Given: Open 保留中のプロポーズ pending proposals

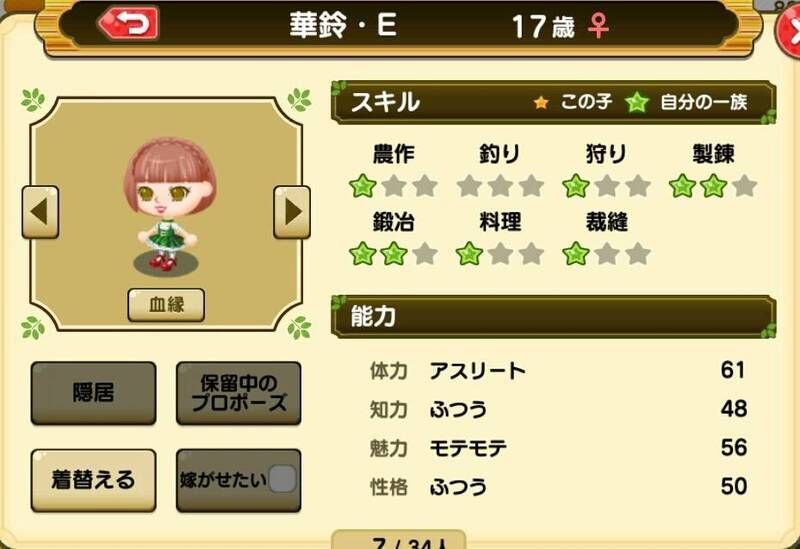Looking at the screenshot, I should pos(238,393).
